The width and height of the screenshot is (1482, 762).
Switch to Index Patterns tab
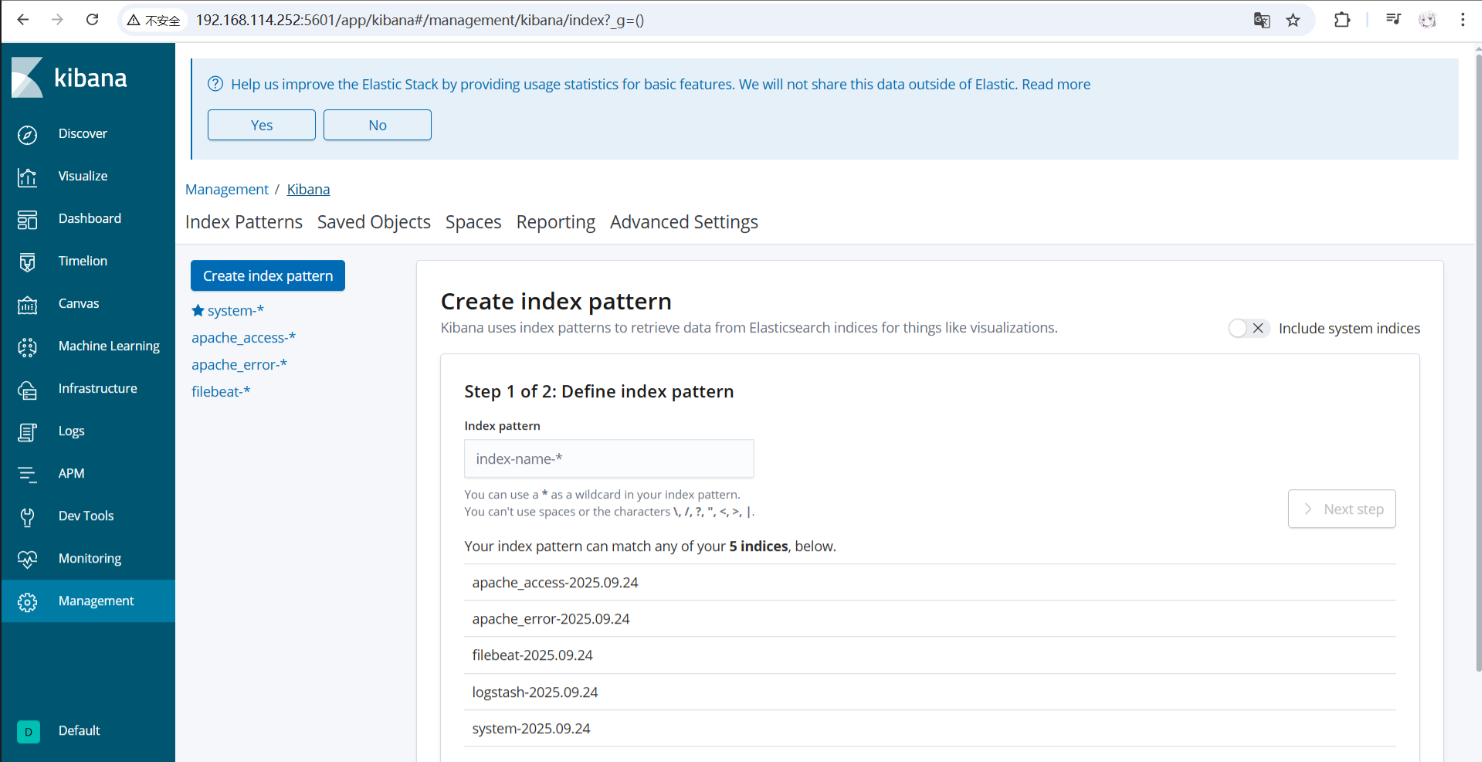click(x=244, y=222)
